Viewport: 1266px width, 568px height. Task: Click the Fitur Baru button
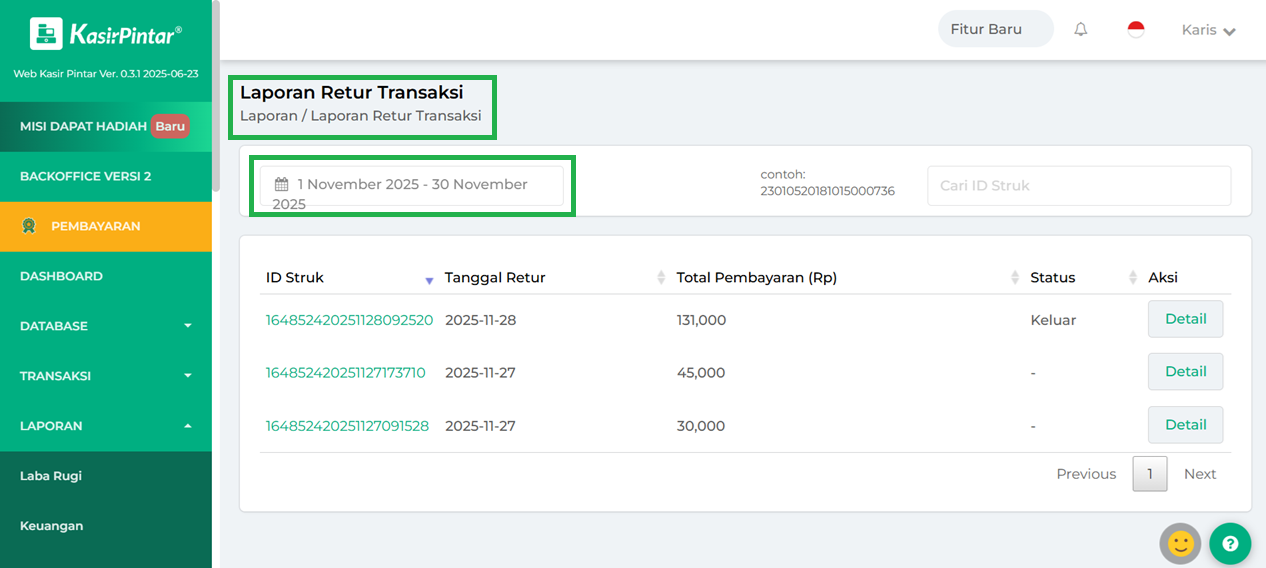tap(995, 29)
